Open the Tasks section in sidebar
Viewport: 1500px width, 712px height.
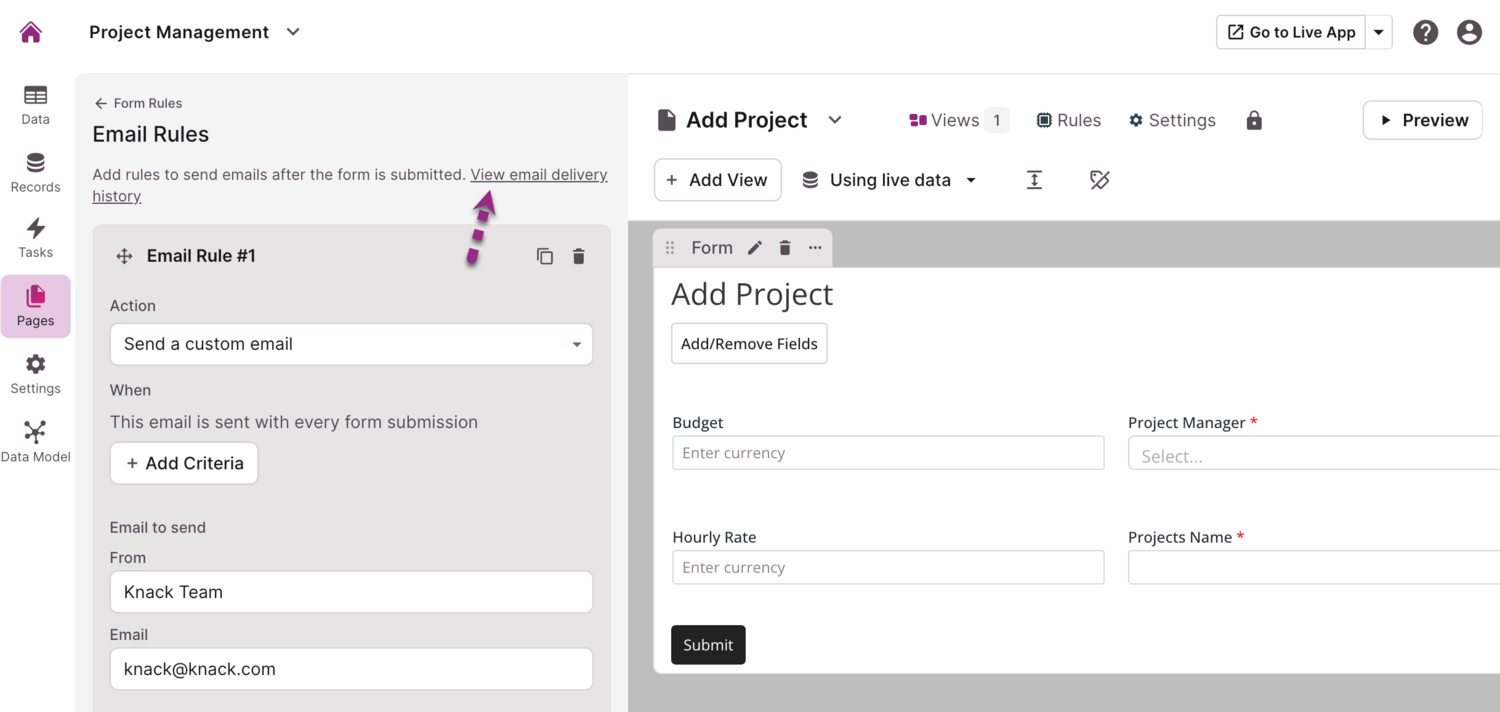[35, 238]
